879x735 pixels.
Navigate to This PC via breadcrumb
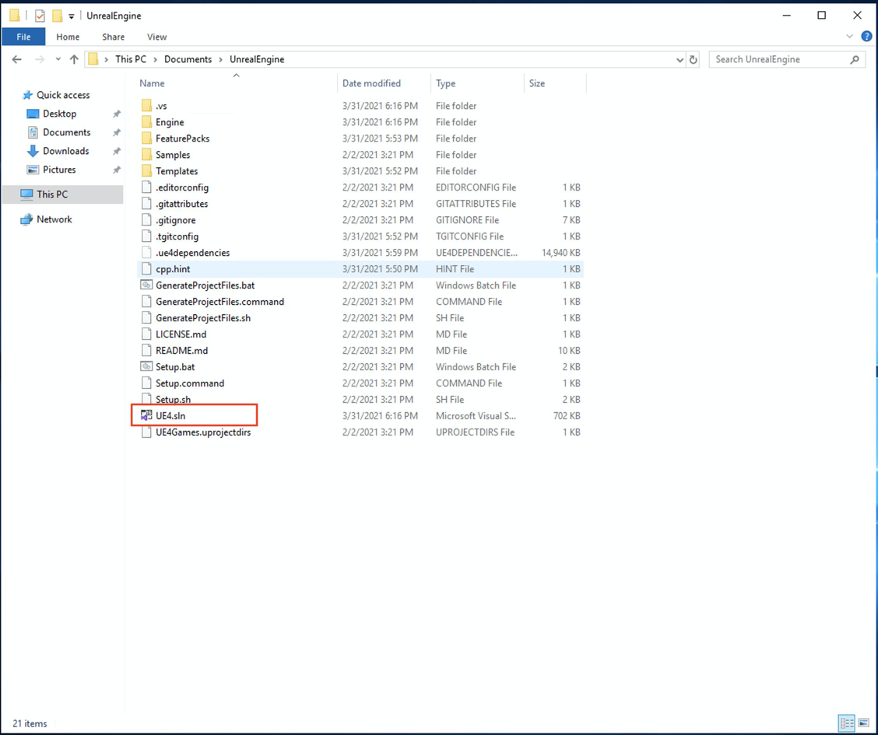coord(131,59)
